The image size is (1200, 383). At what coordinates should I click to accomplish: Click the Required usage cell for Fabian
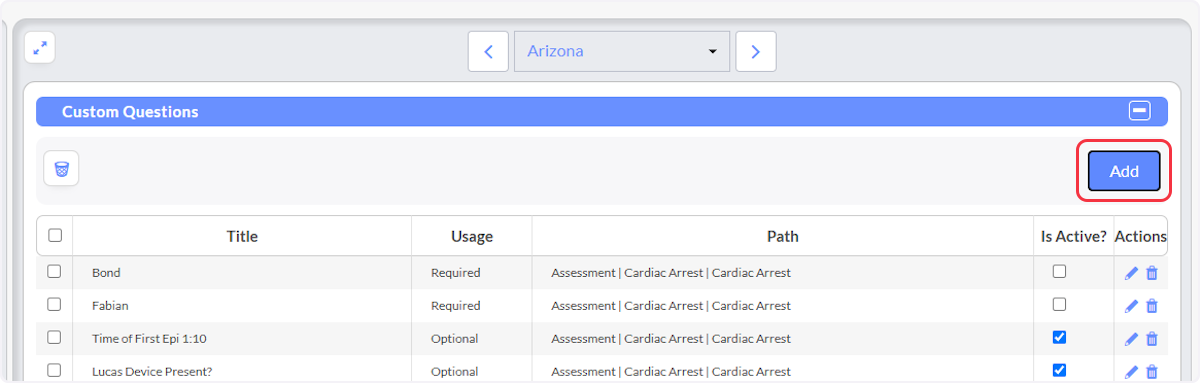472,305
